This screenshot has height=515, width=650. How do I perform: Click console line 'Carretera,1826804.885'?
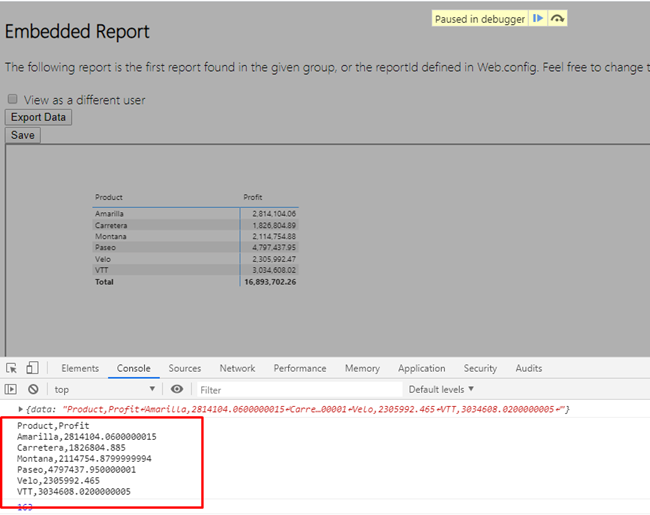71,448
